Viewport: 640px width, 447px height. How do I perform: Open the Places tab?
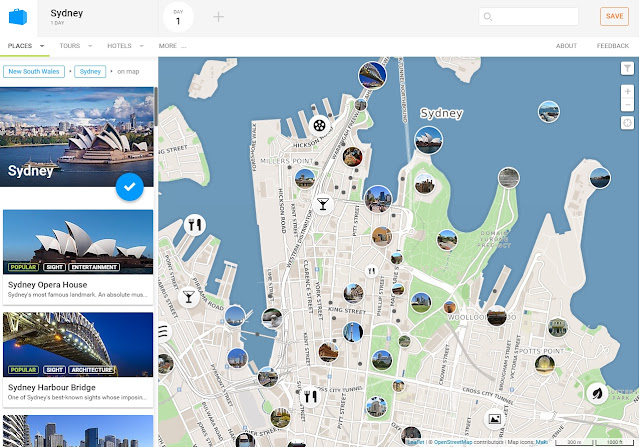[x=20, y=46]
